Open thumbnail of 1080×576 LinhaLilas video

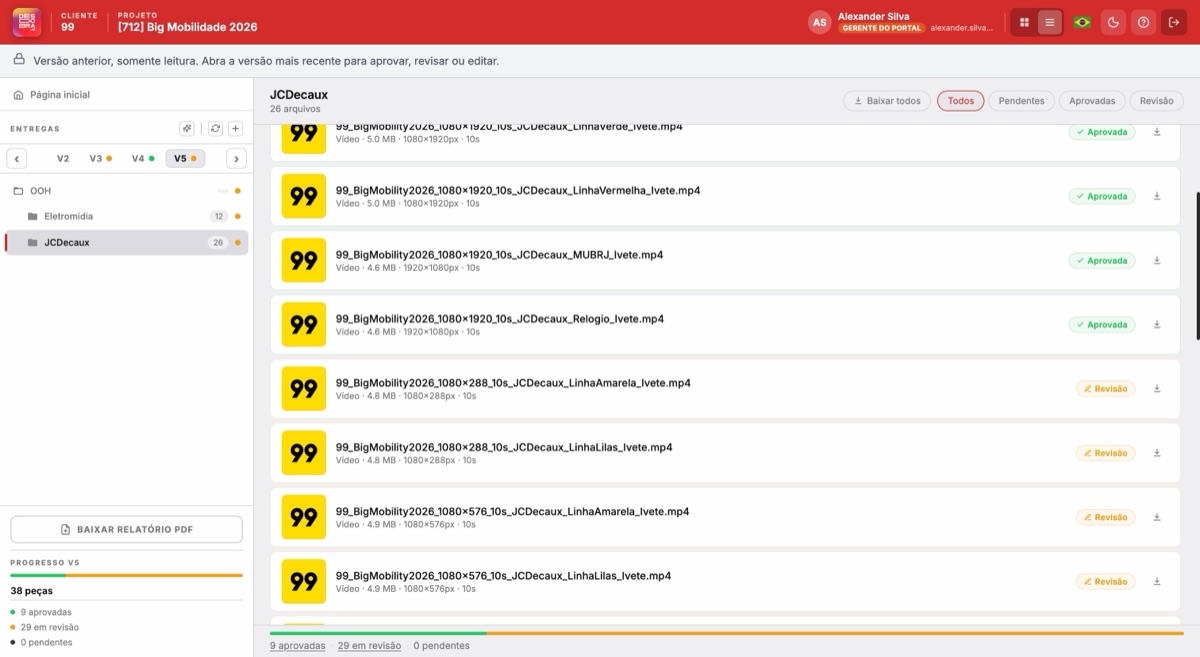304,581
